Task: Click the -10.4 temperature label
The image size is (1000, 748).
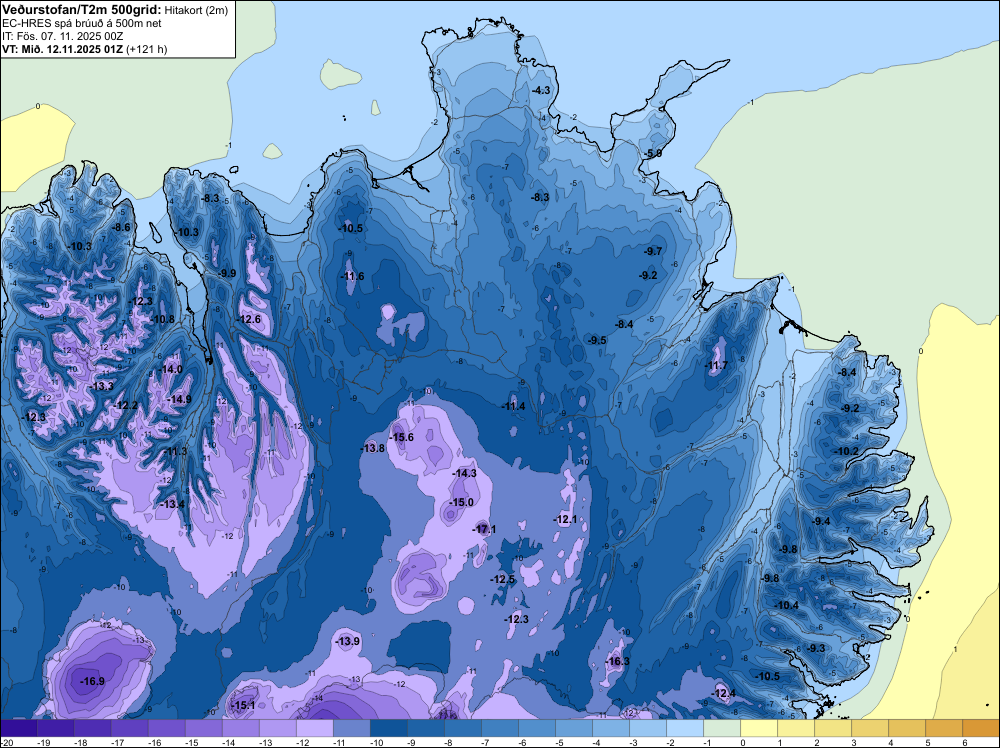Action: [787, 606]
